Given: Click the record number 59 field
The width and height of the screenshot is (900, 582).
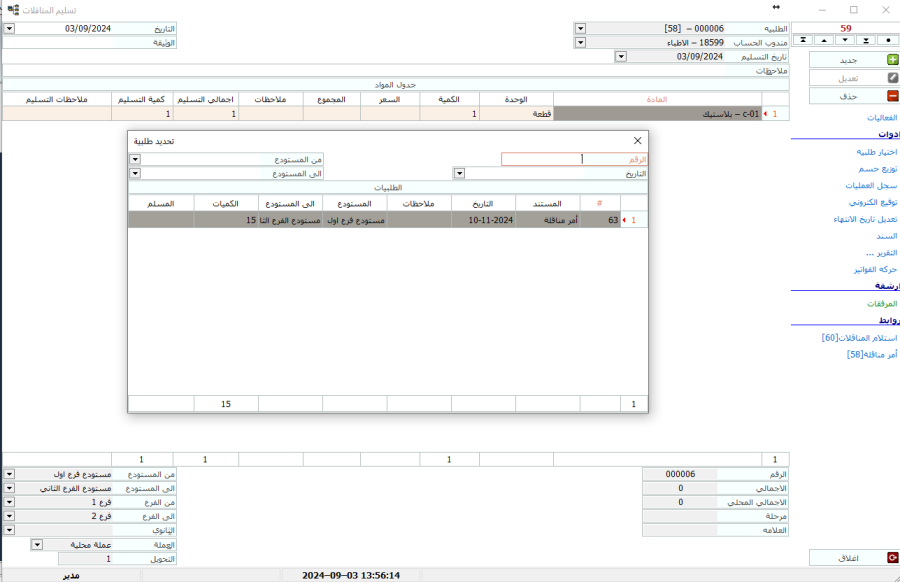Looking at the screenshot, I should click(x=845, y=28).
